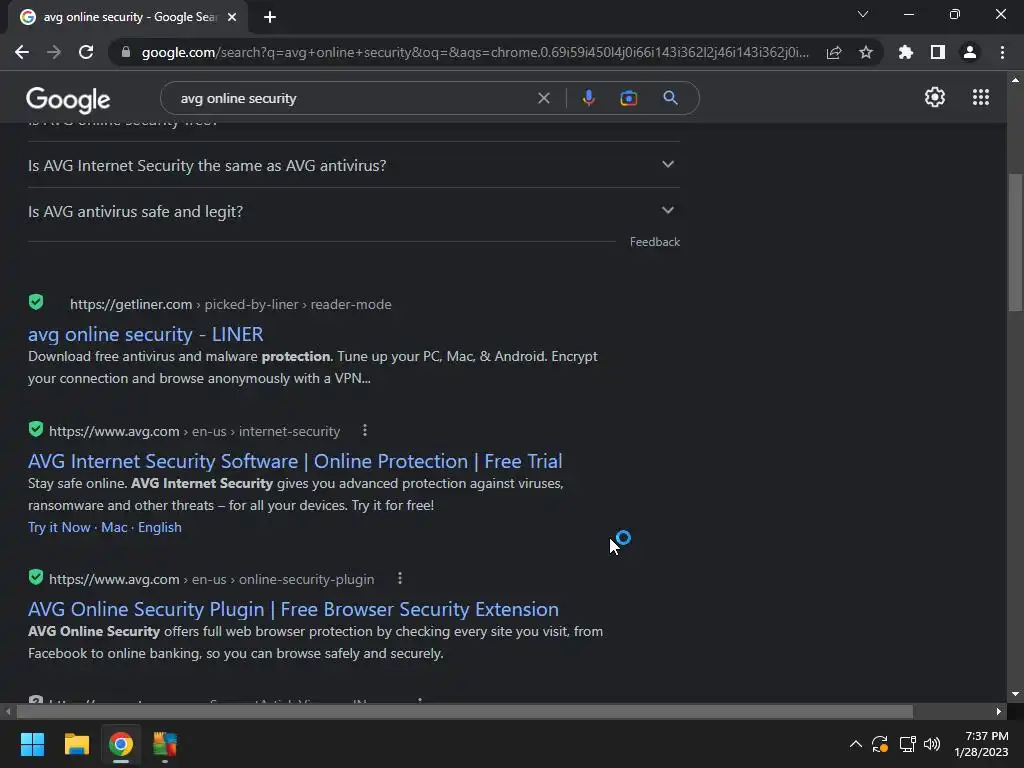Reload the Google search page

[86, 52]
